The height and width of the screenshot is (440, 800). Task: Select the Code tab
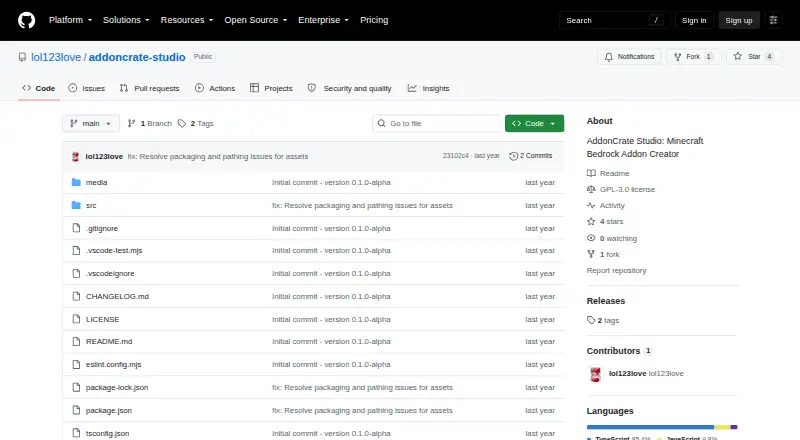(39, 88)
